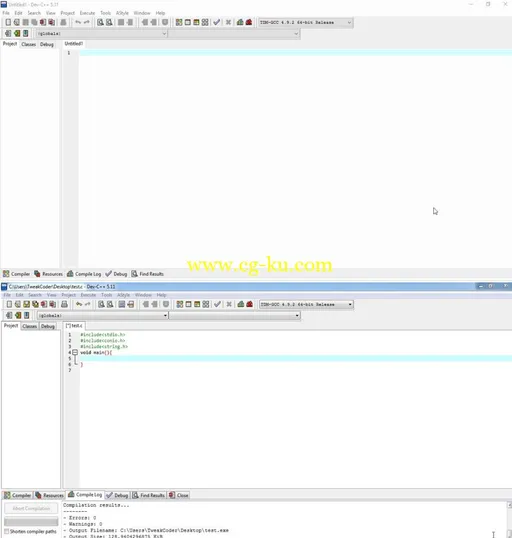Screen dimensions: 512x538
Task: Open Resources tab in Untitled1 bottom bar
Action: (48, 274)
